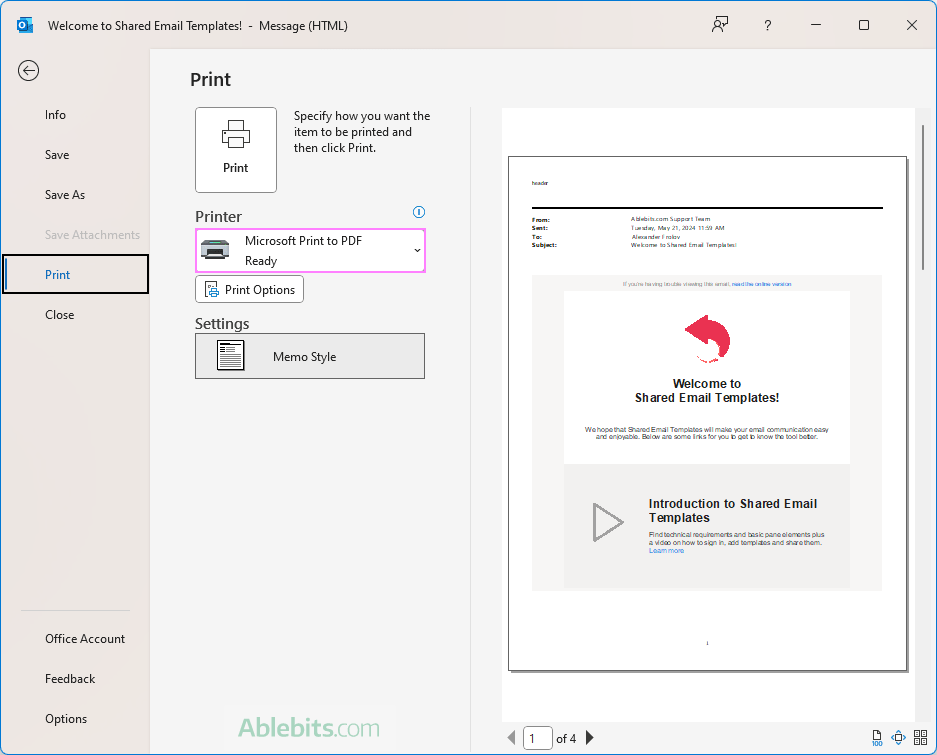Close the message window
This screenshot has width=937, height=755.
(912, 25)
